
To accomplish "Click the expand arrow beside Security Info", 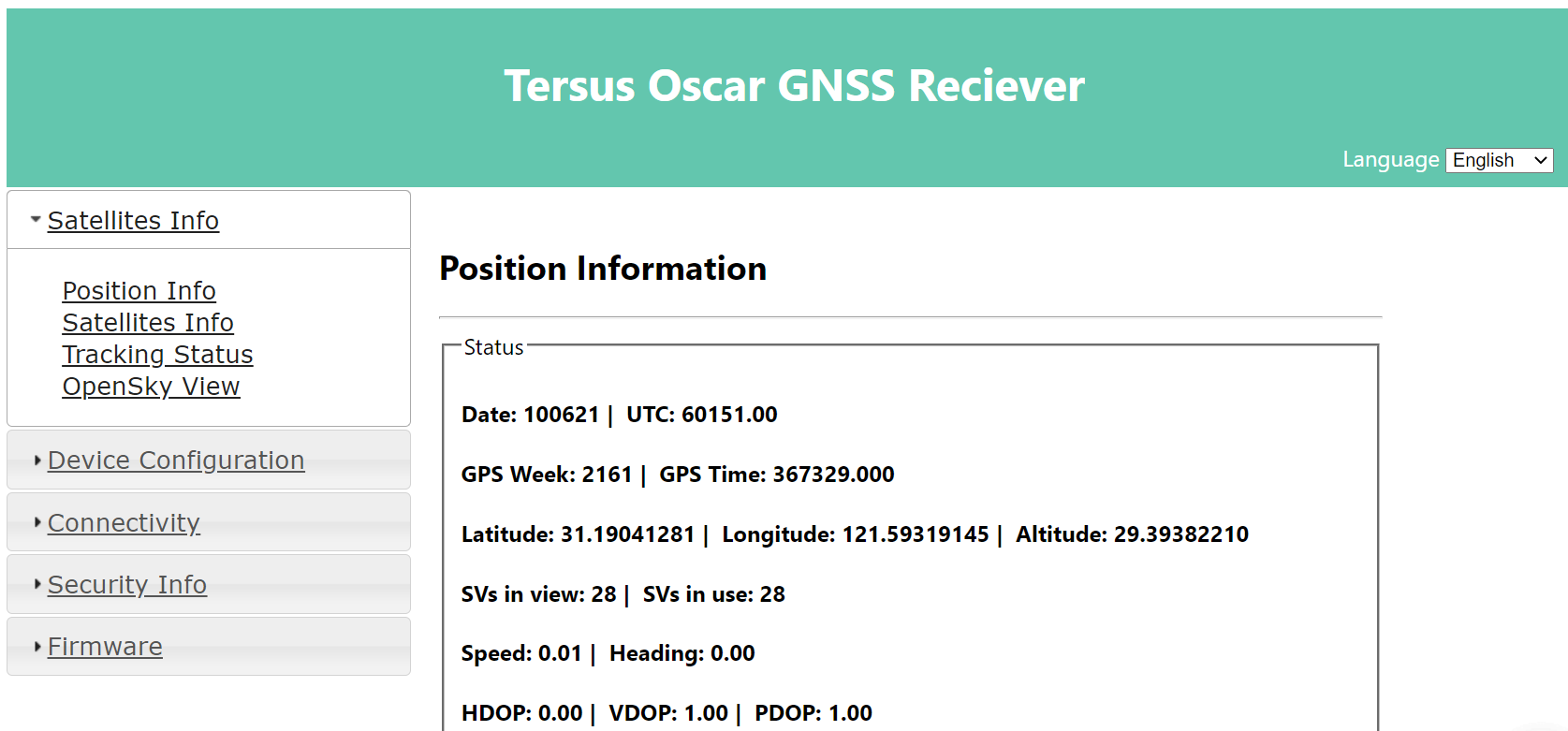I will [x=37, y=584].
